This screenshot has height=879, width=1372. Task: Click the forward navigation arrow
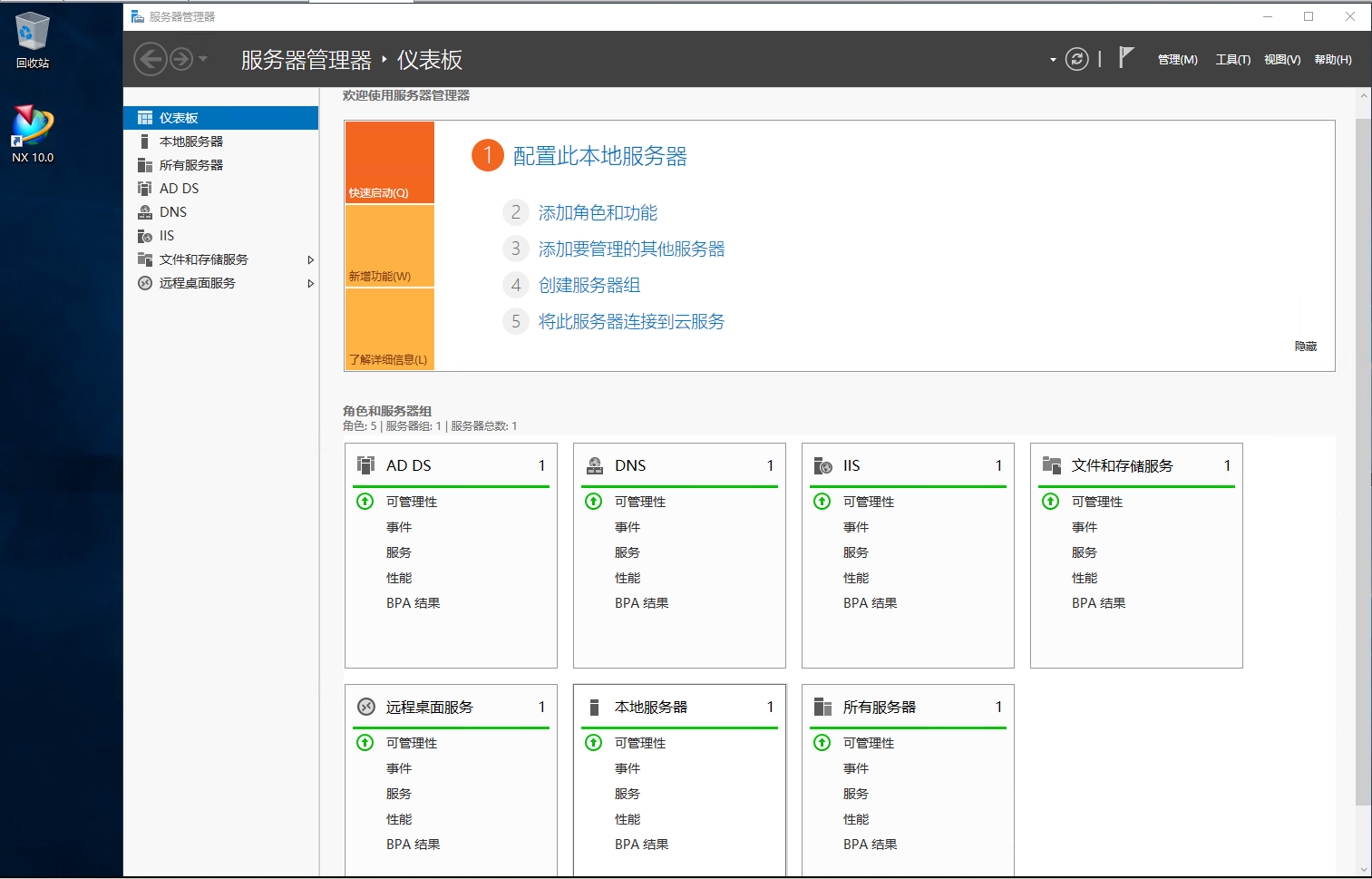point(181,60)
